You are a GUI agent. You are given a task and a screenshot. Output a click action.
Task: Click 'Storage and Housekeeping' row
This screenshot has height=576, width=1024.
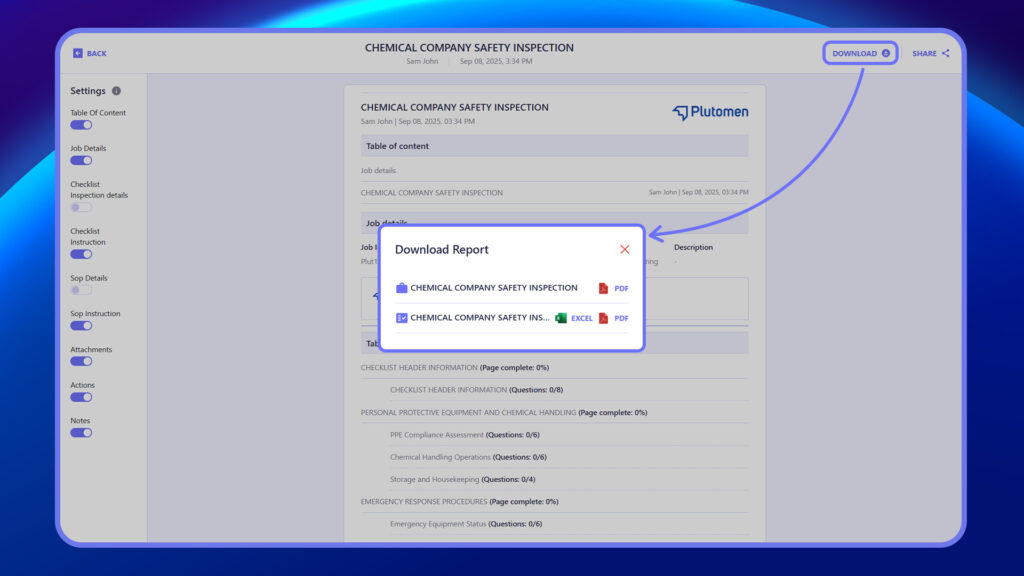point(569,479)
